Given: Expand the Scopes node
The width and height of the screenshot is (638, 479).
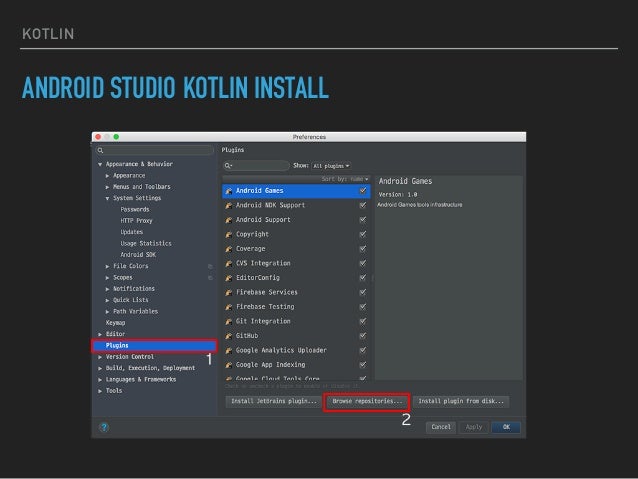Looking at the screenshot, I should pyautogui.click(x=107, y=278).
